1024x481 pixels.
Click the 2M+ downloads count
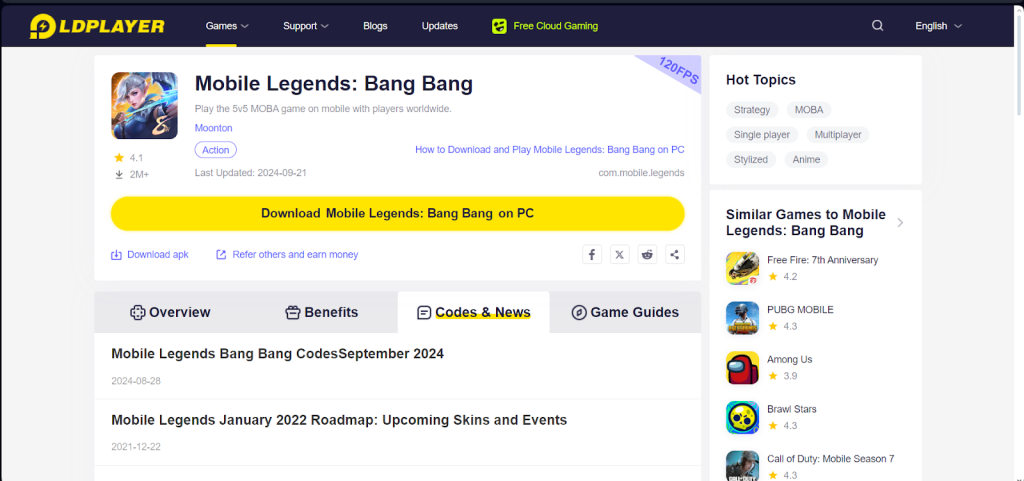139,174
